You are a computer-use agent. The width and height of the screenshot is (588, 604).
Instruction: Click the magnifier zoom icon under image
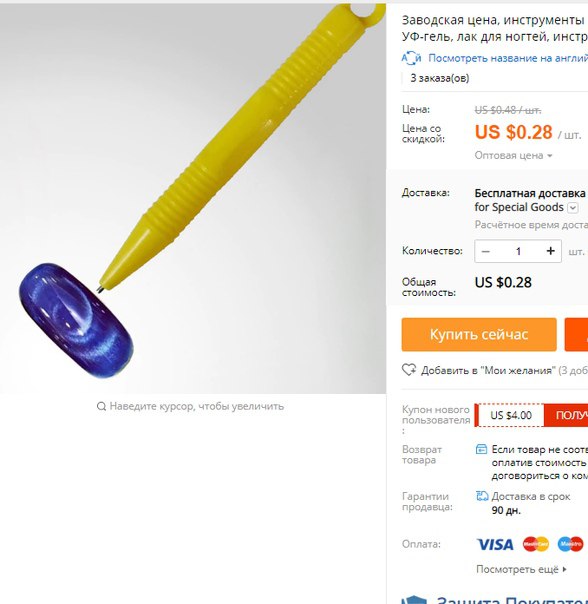101,406
